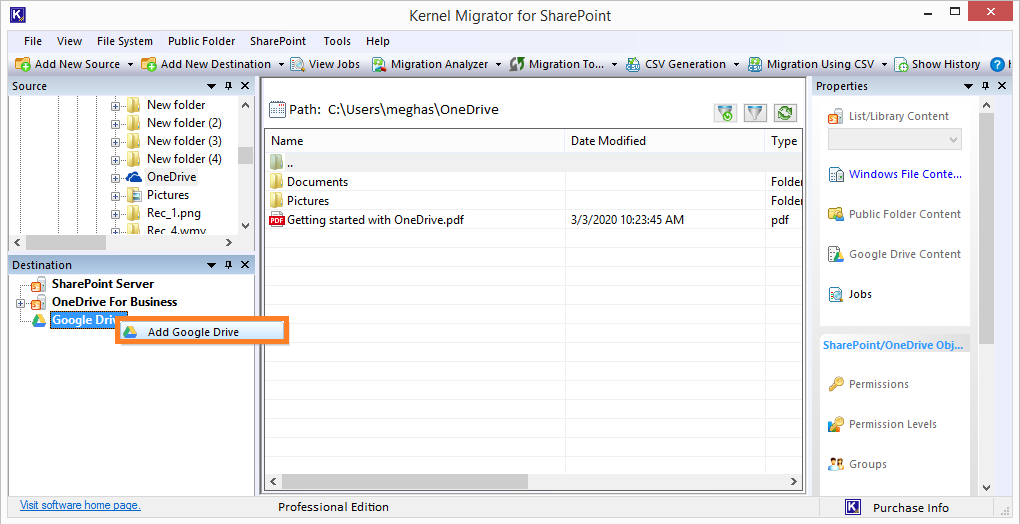Select SharePoint Server in Destination tree

103,284
